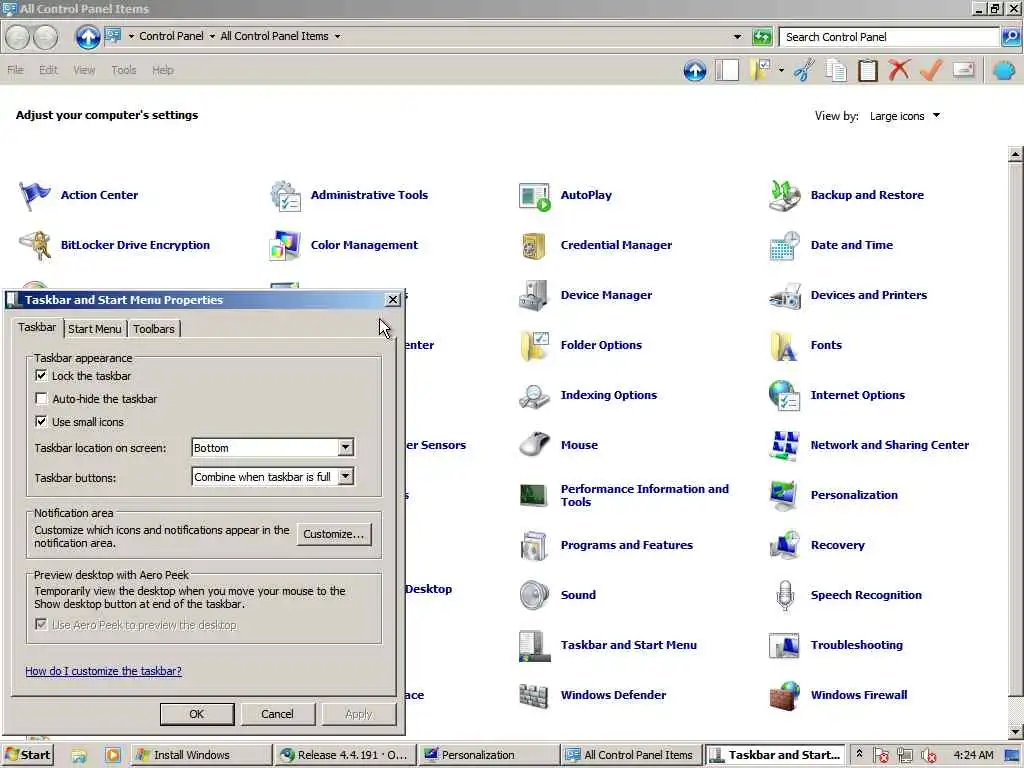Open Taskbar and Start Menu link
The image size is (1024, 768).
[x=629, y=645]
